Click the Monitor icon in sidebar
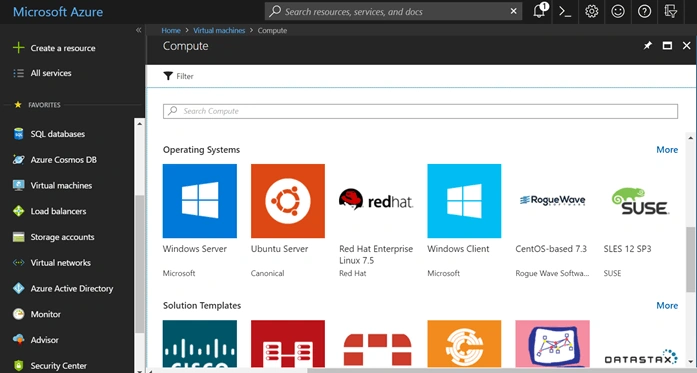Viewport: 697px width, 373px height. coord(18,314)
